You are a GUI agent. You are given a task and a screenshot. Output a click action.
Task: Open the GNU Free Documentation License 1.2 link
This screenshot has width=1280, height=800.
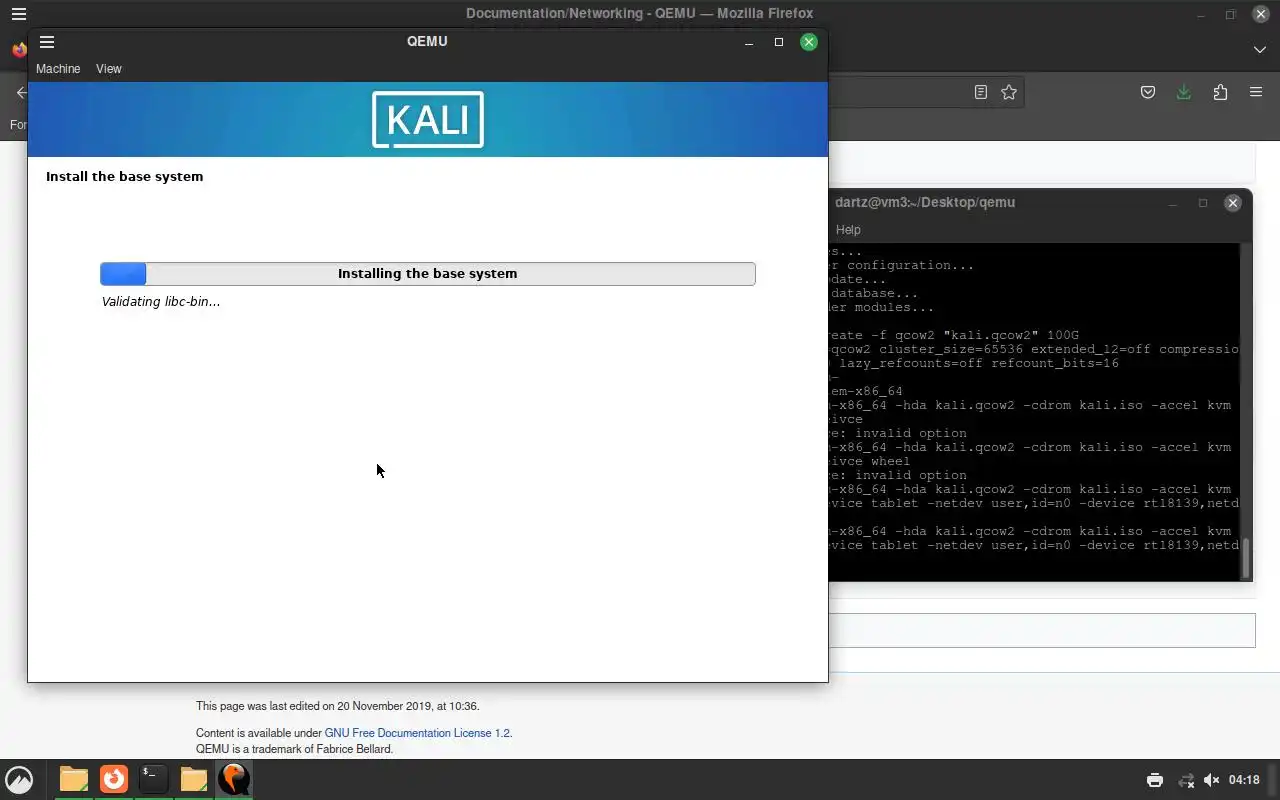tap(417, 733)
